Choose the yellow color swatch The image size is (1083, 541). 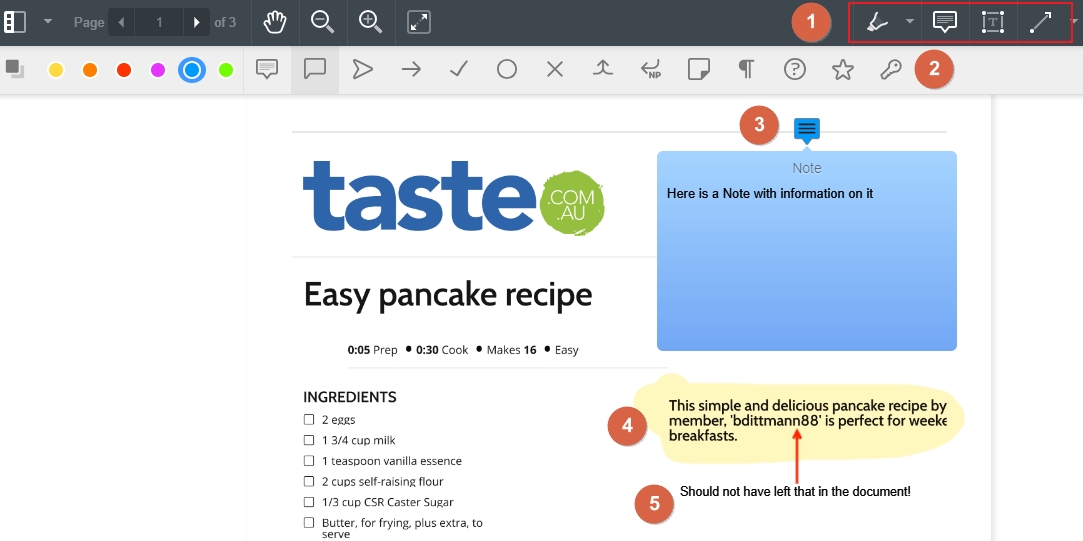[56, 70]
